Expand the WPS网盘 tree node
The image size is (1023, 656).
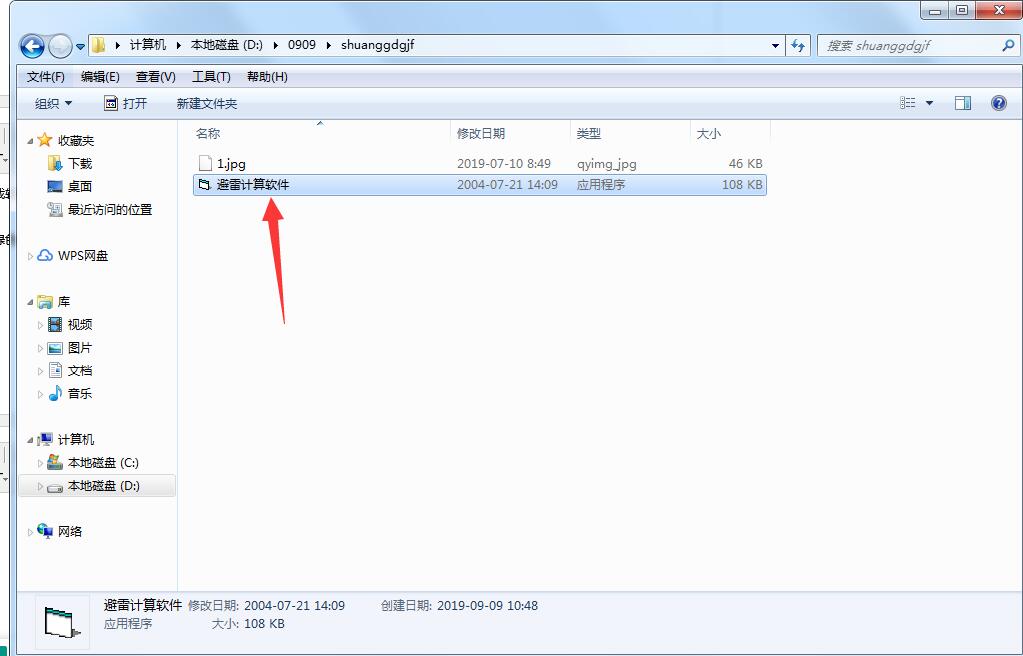pyautogui.click(x=30, y=256)
